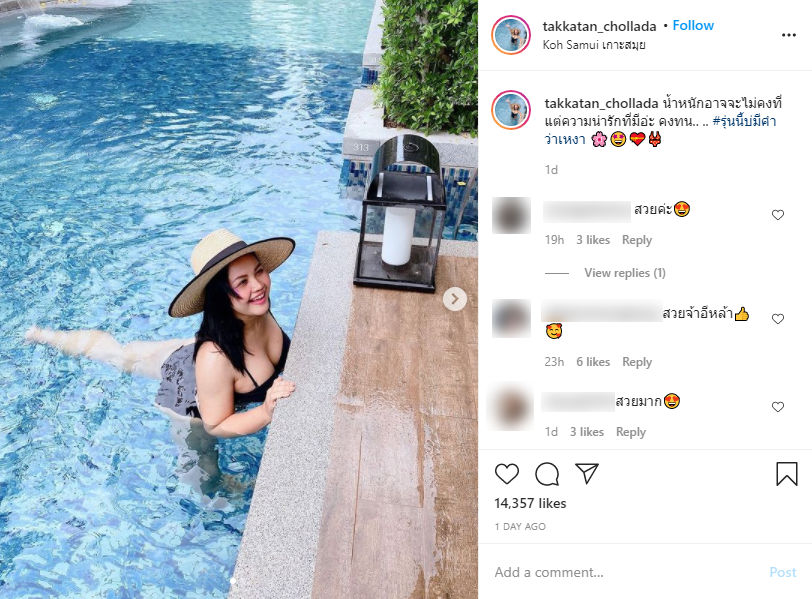The height and width of the screenshot is (599, 812).
Task: Advance to next photo with arrow button
Action: [455, 299]
